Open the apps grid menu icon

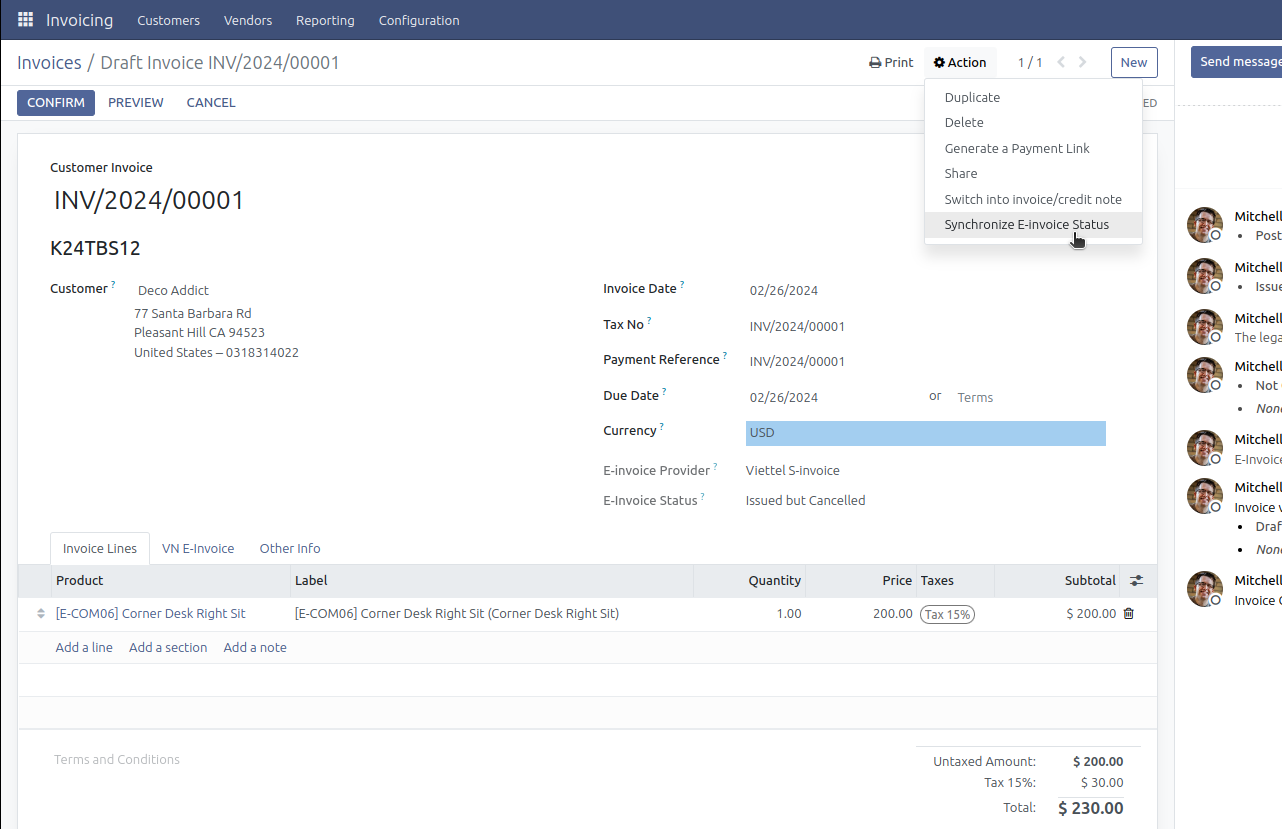click(25, 20)
